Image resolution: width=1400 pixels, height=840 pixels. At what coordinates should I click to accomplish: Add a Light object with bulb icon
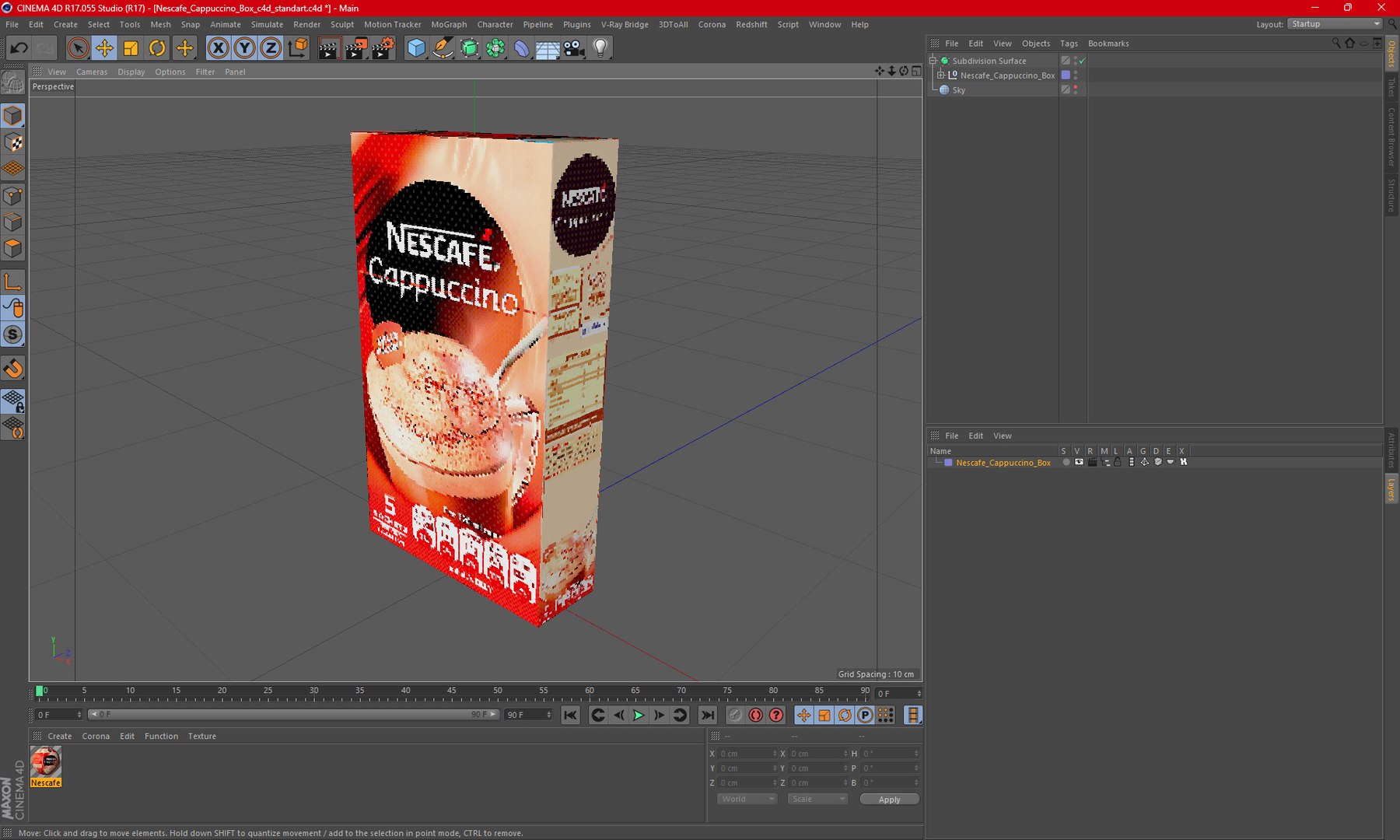pyautogui.click(x=600, y=48)
